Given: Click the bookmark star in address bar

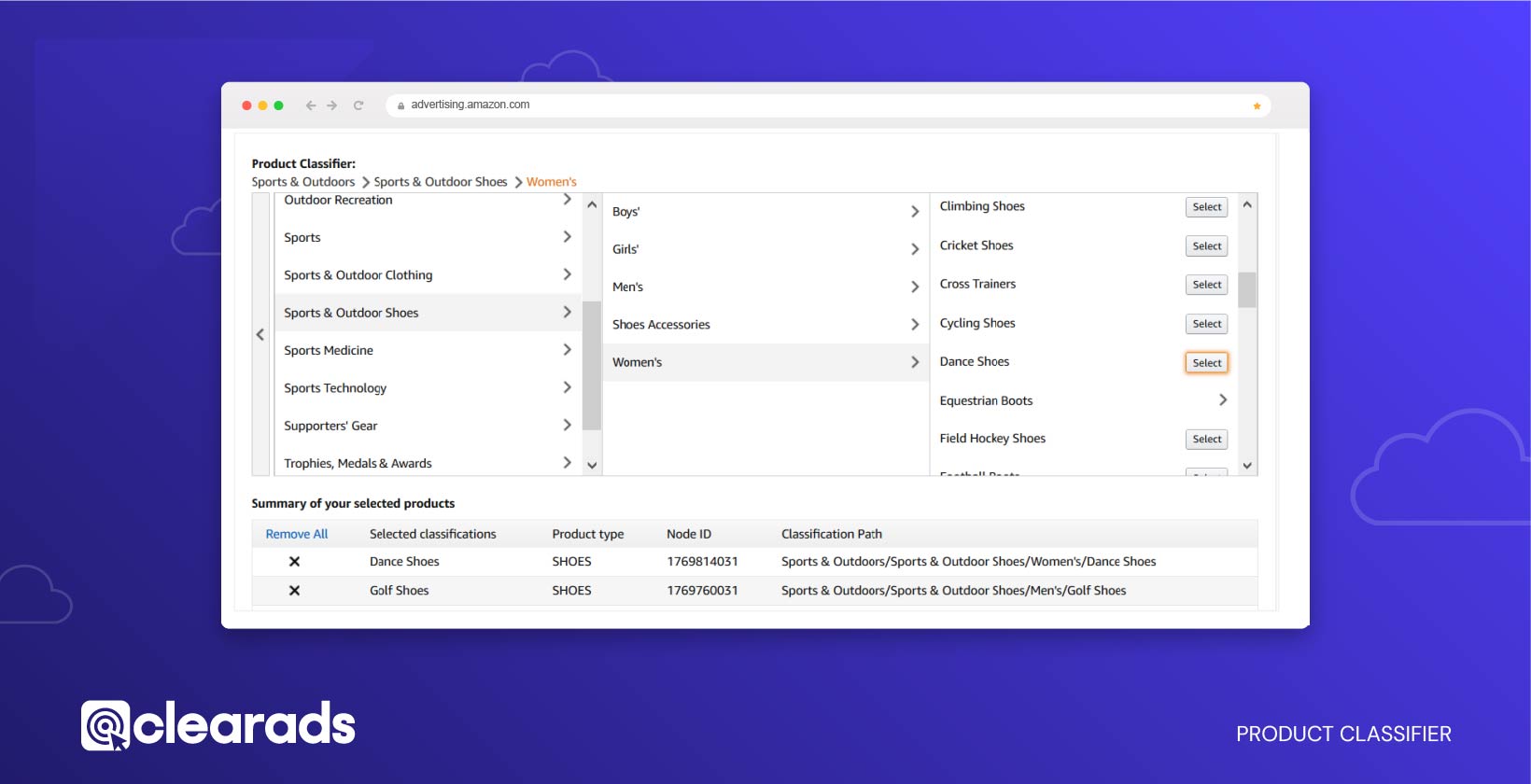Looking at the screenshot, I should [x=1257, y=105].
